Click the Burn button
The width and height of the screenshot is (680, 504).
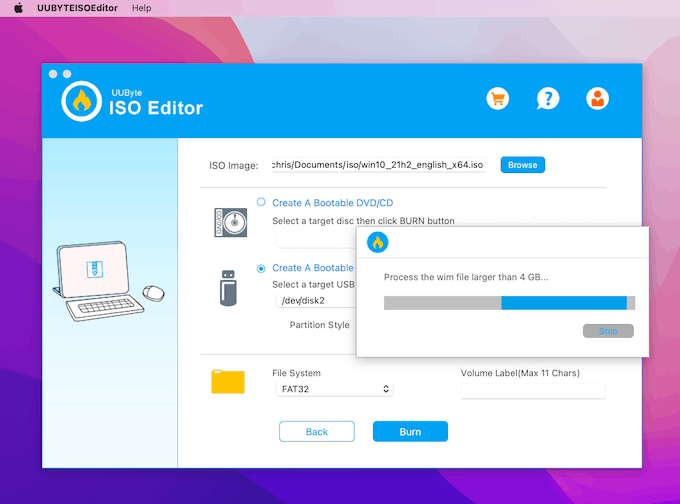[410, 432]
